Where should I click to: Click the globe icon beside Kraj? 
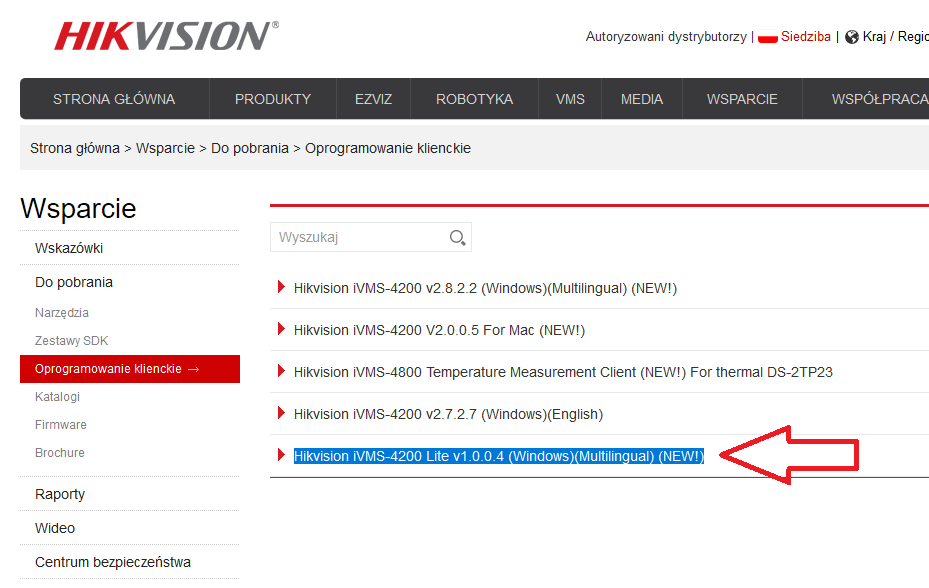pos(851,37)
